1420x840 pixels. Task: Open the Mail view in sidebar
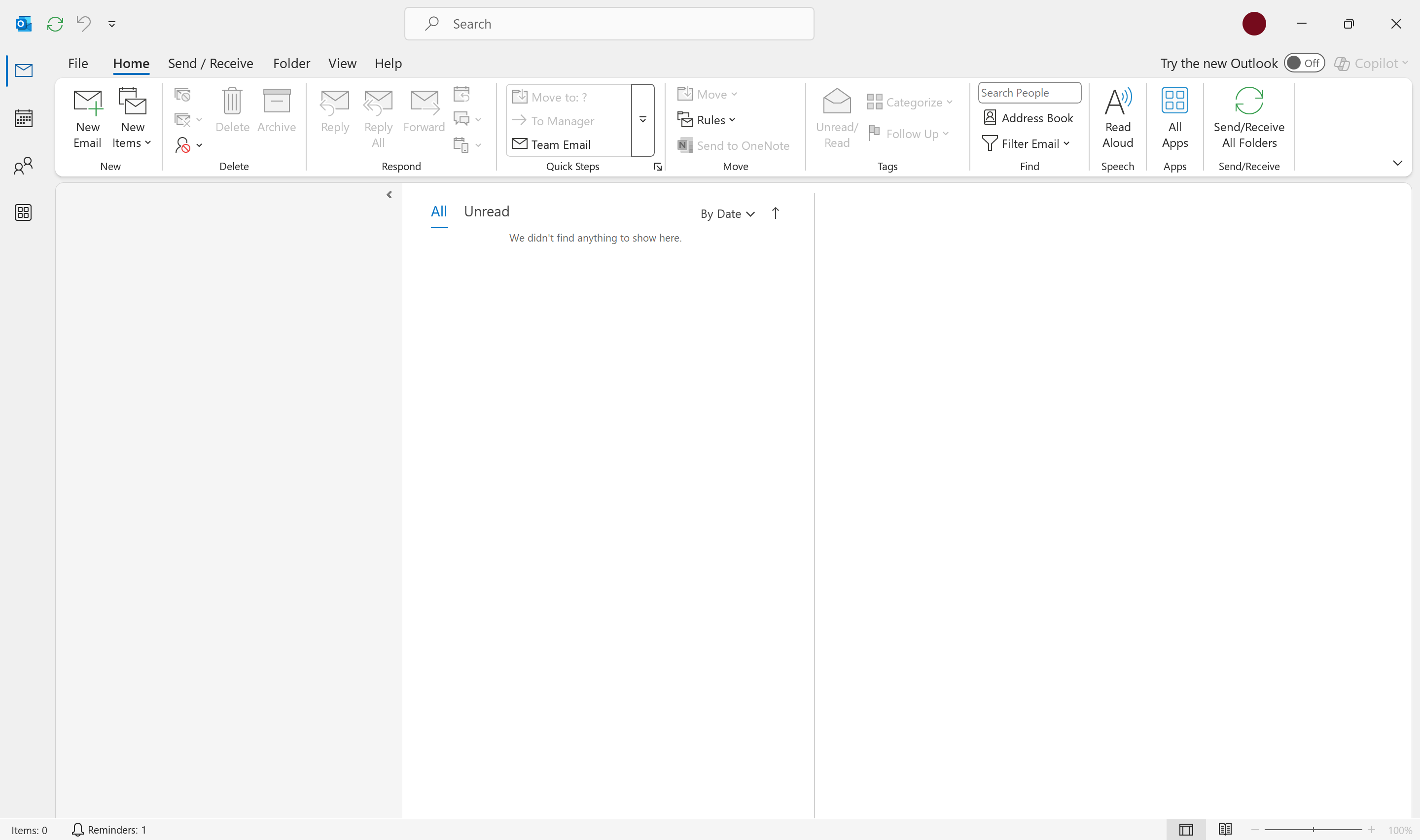(x=23, y=71)
